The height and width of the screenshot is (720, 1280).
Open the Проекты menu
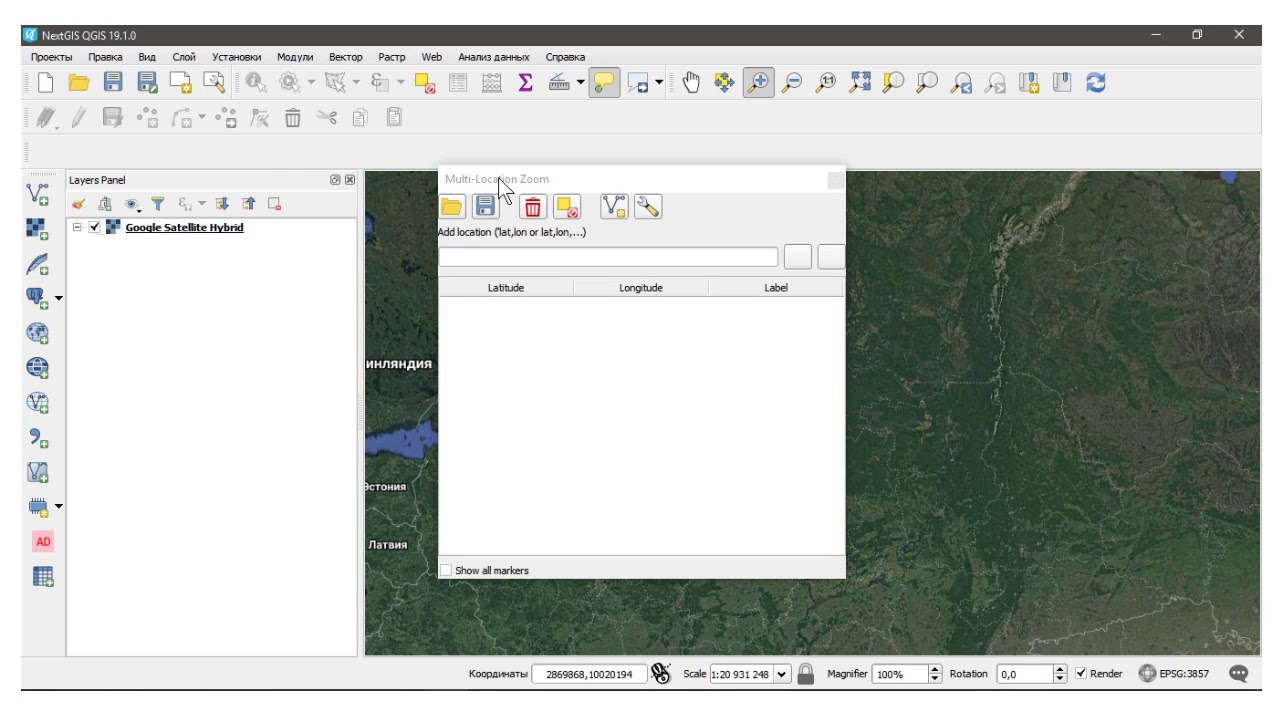50,57
